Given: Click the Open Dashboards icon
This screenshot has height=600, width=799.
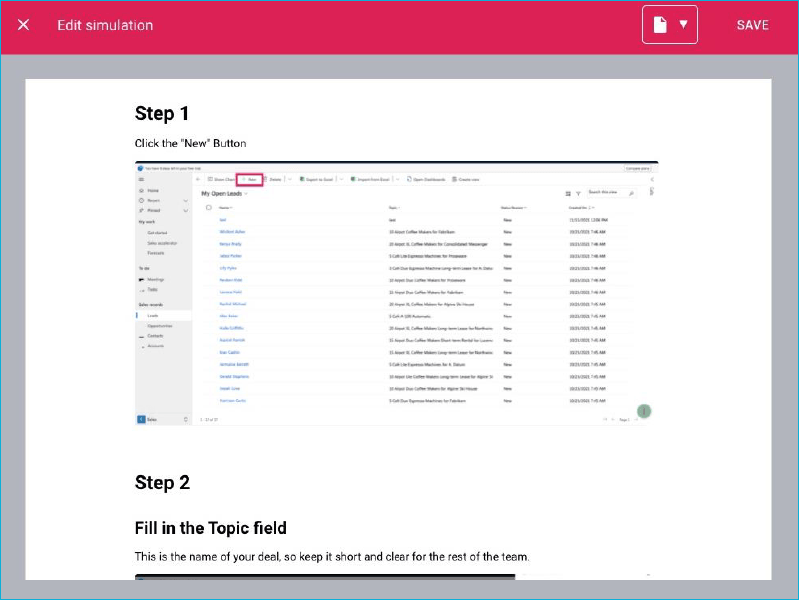Looking at the screenshot, I should pos(409,179).
